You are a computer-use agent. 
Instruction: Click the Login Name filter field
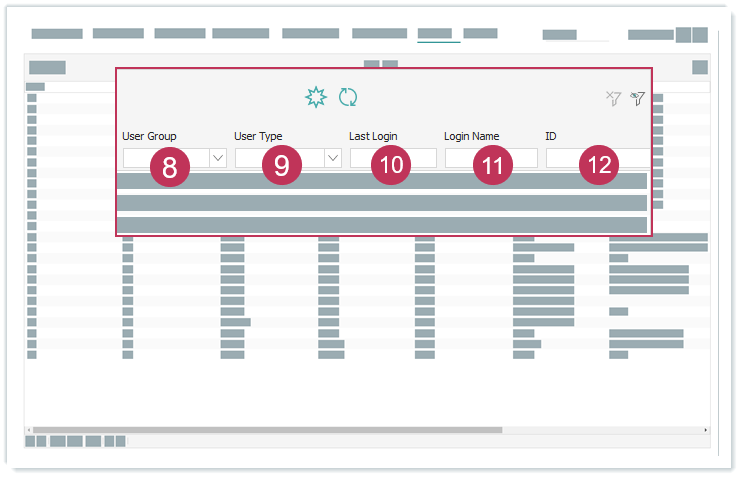491,158
